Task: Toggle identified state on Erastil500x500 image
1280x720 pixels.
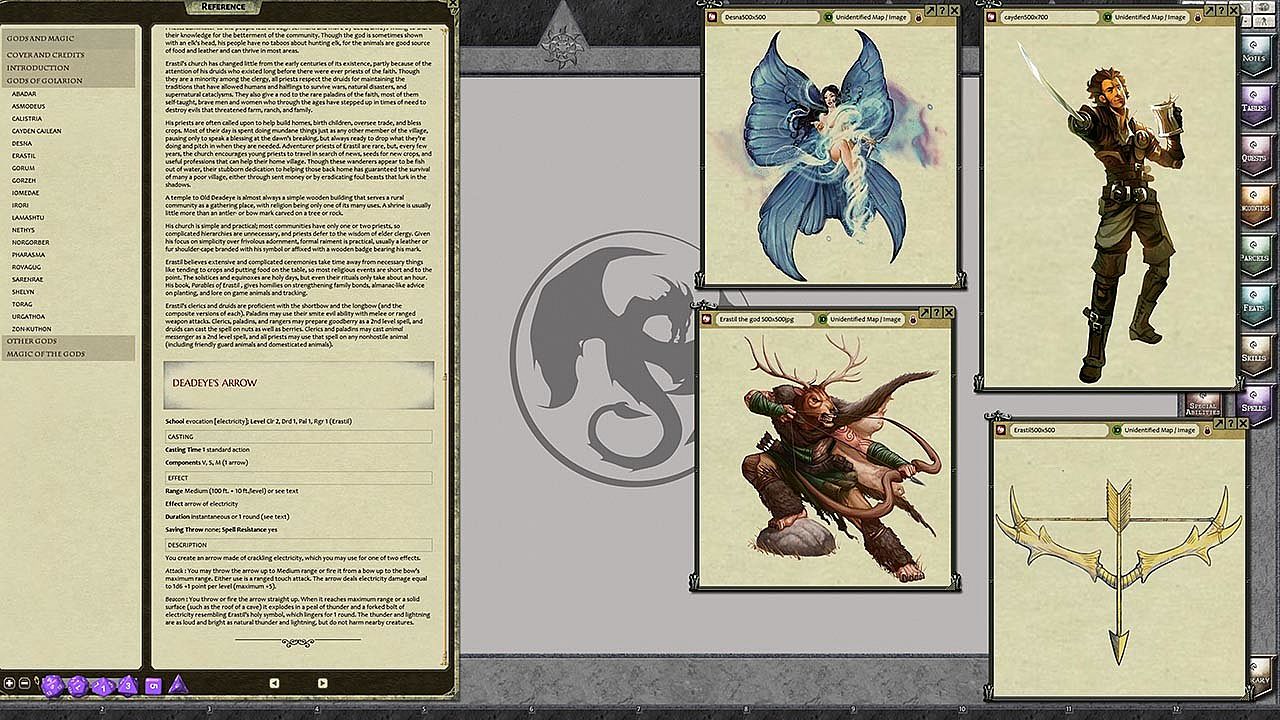Action: [x=1117, y=430]
